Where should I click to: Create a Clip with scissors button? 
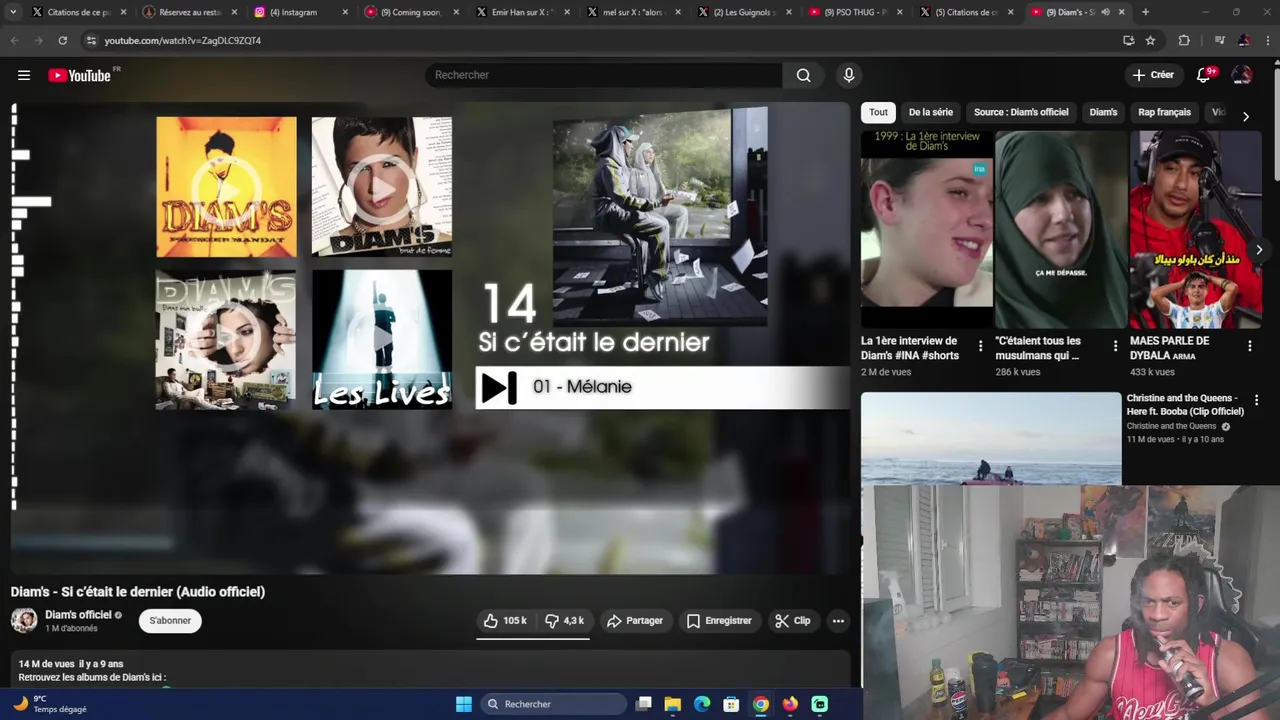[793, 621]
